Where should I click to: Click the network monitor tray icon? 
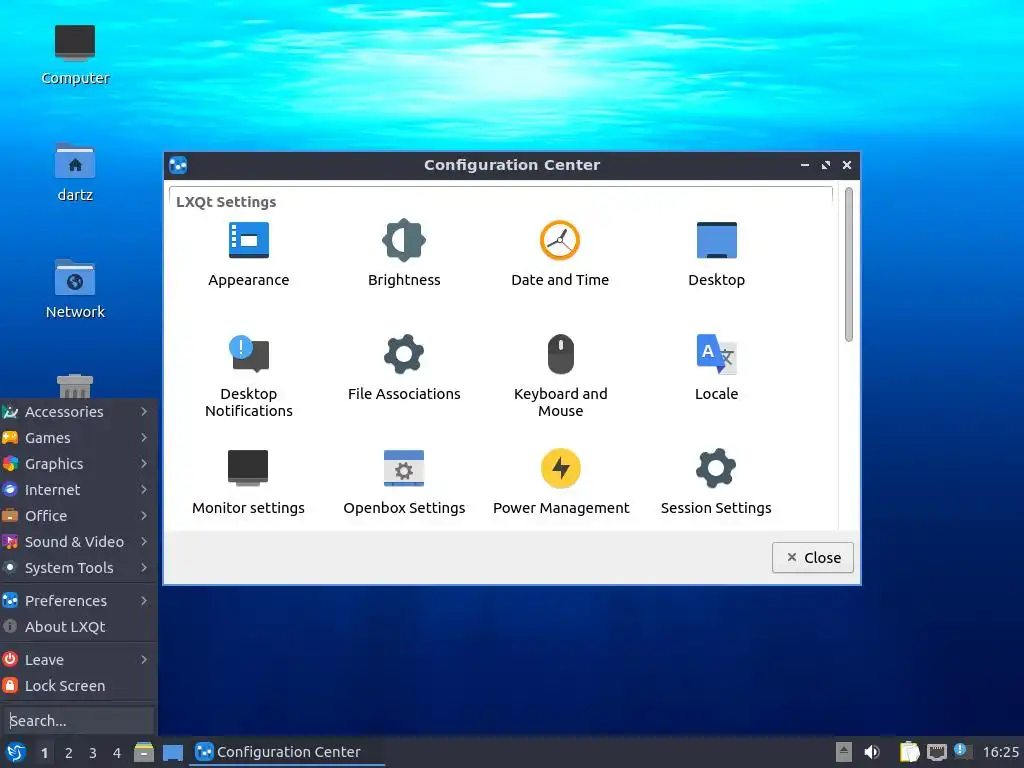(936, 752)
